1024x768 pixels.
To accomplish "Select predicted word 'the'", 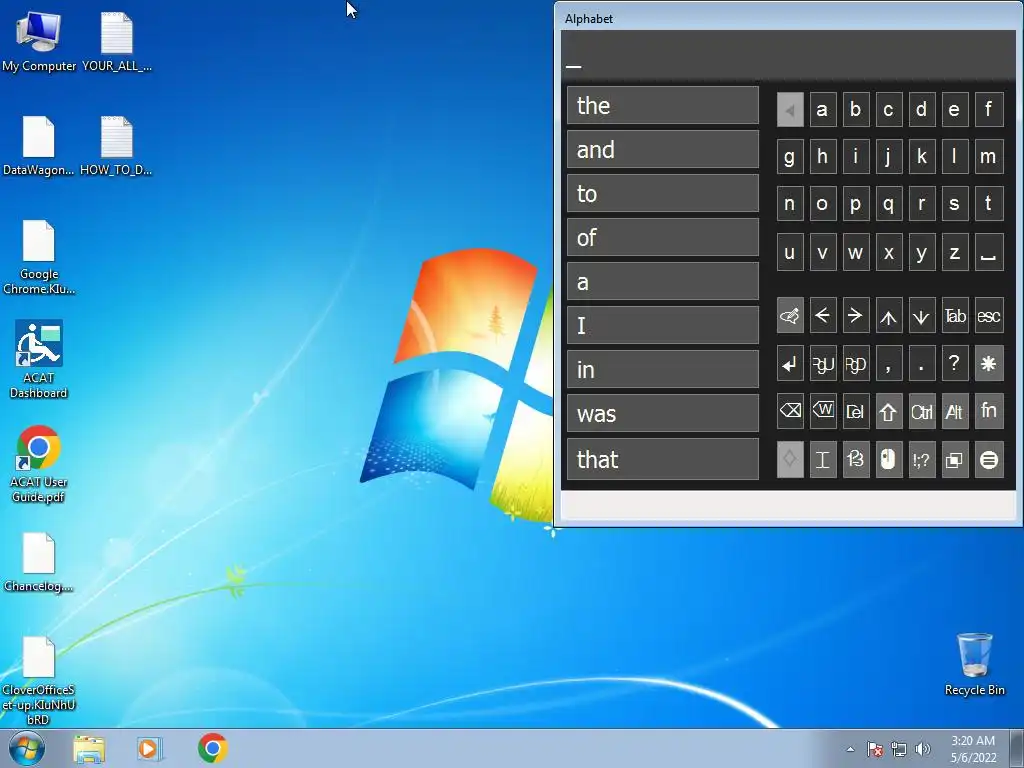I will [662, 105].
